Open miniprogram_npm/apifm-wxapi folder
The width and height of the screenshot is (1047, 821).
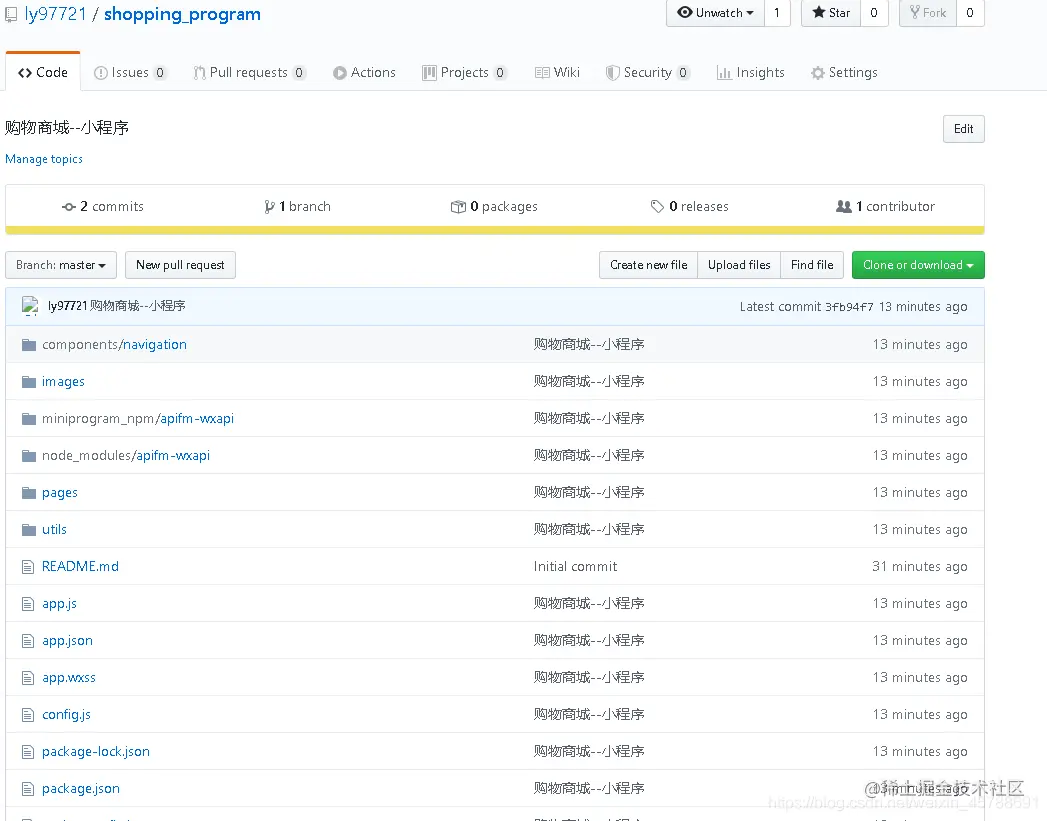[138, 419]
